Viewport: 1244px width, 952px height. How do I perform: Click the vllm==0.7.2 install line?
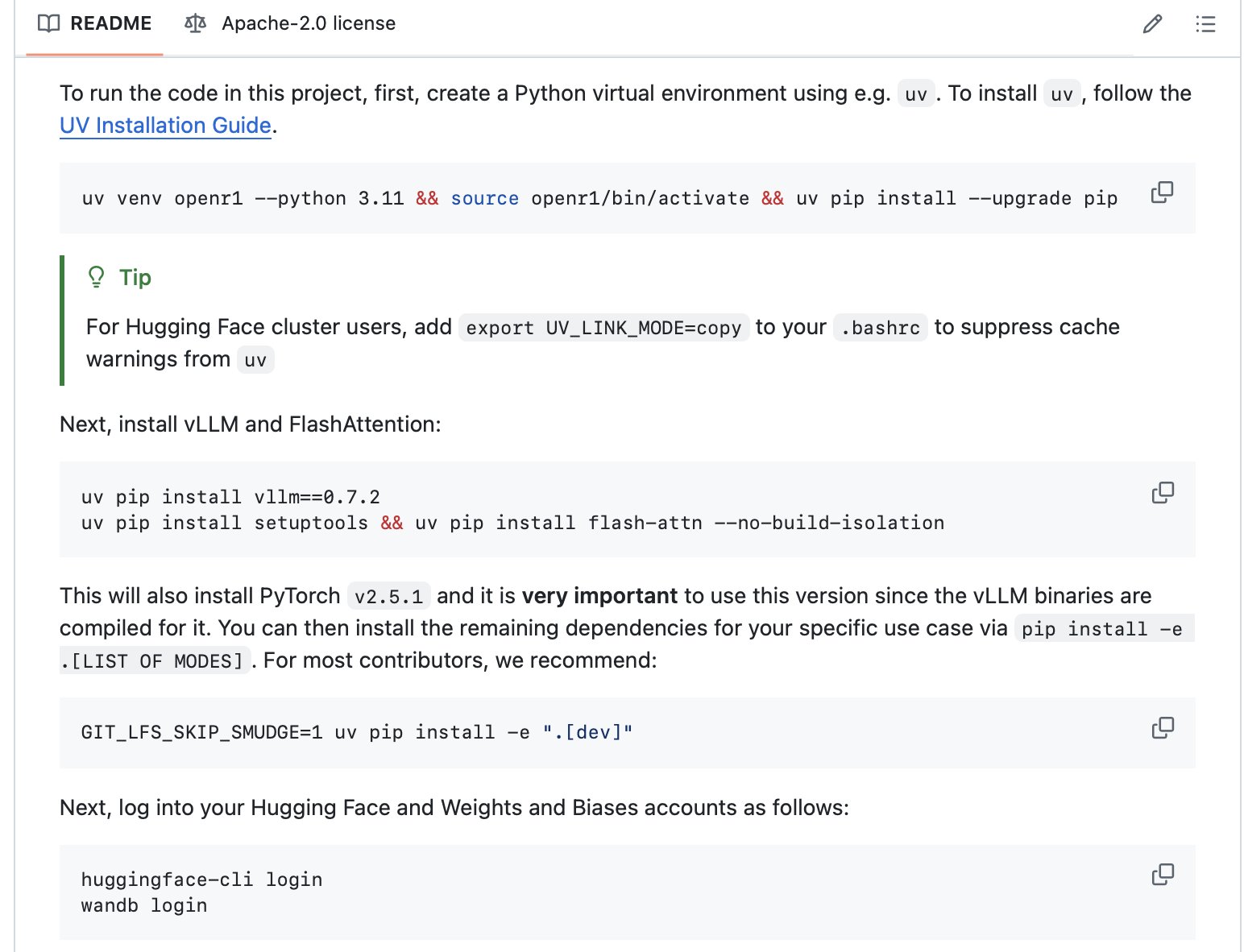pos(230,497)
